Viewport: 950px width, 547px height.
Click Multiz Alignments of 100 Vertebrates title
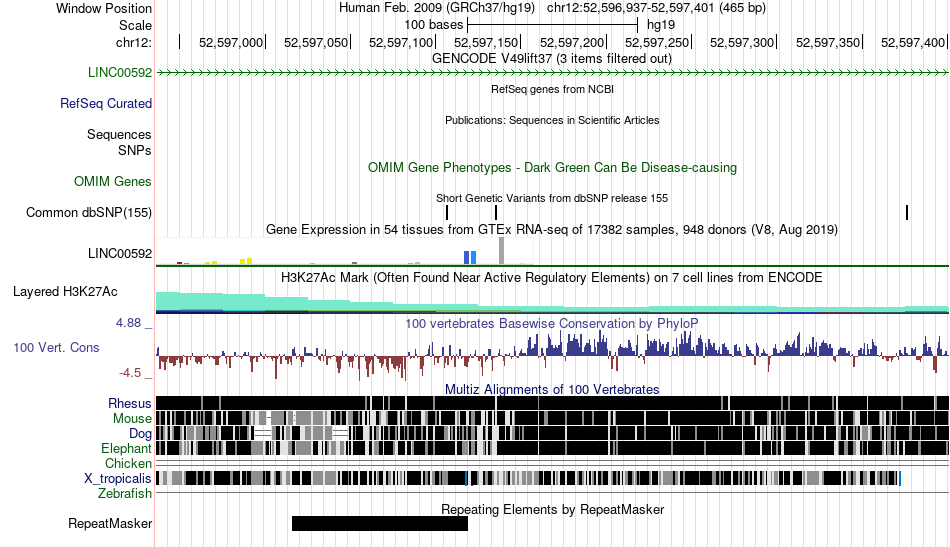pos(552,390)
